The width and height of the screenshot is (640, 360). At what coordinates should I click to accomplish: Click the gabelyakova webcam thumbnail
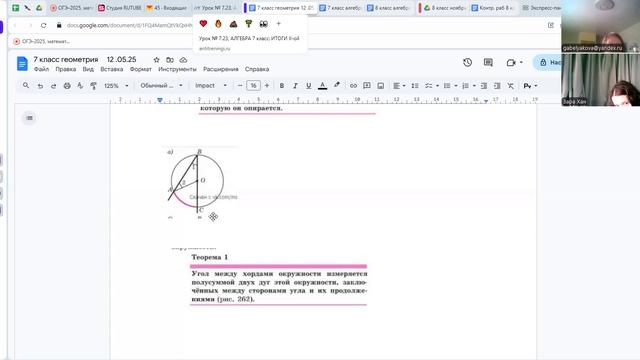point(600,26)
